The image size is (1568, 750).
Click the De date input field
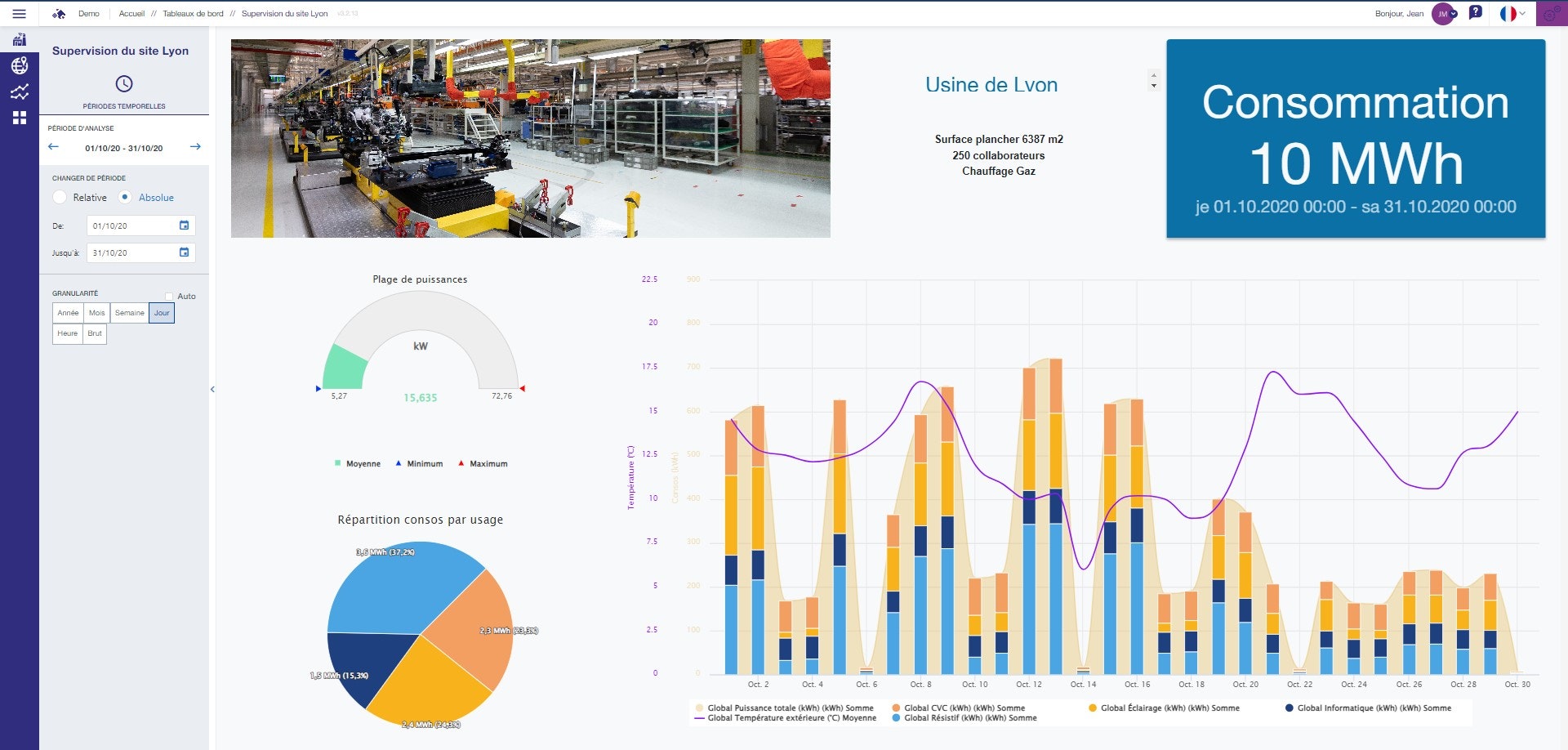point(140,225)
